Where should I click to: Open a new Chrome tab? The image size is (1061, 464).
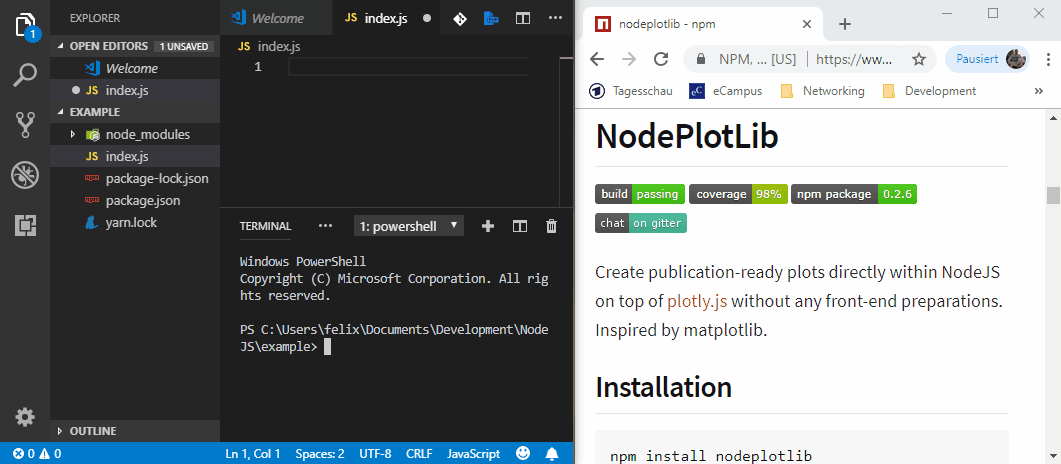coord(844,24)
